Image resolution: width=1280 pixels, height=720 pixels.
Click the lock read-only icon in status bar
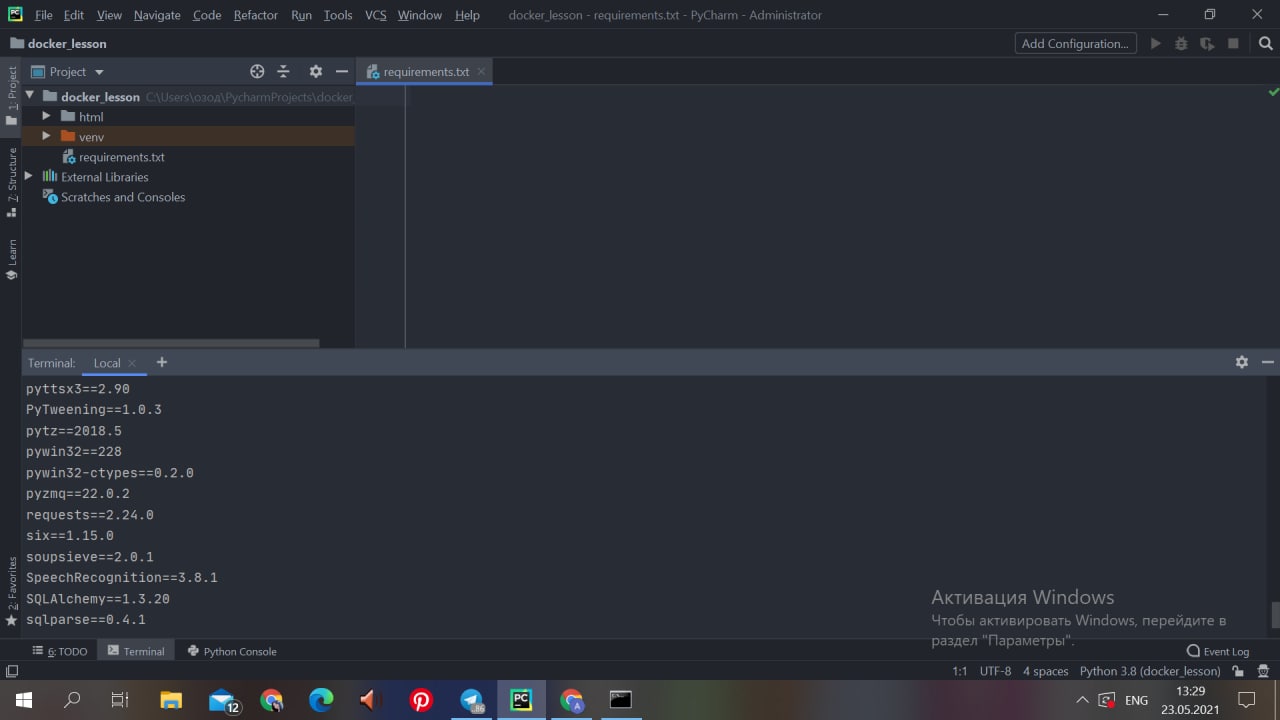coord(1238,671)
